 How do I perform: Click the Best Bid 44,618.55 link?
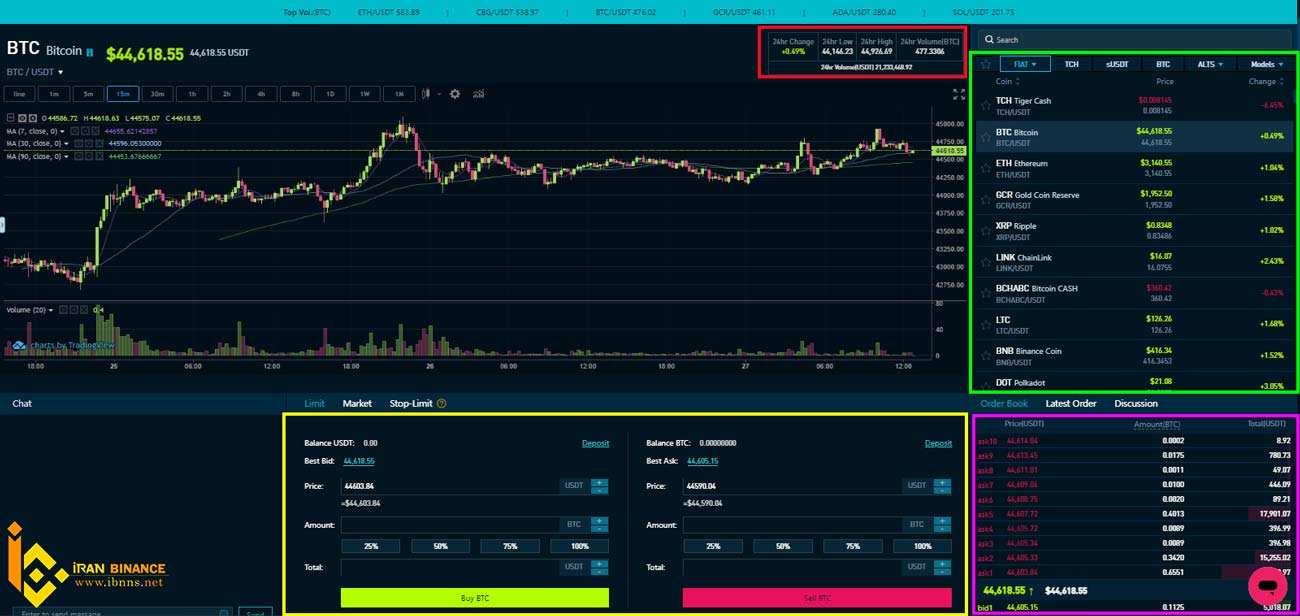pos(359,461)
